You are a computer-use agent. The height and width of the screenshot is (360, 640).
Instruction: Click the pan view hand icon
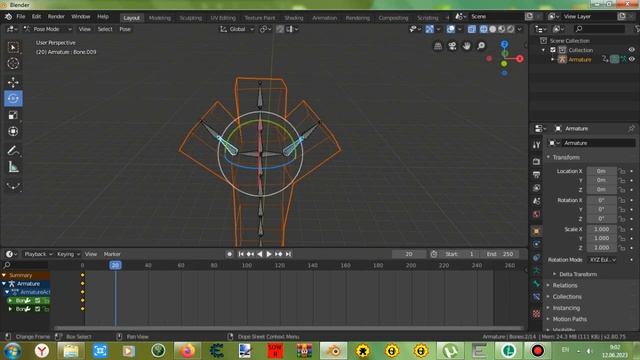[x=467, y=46]
